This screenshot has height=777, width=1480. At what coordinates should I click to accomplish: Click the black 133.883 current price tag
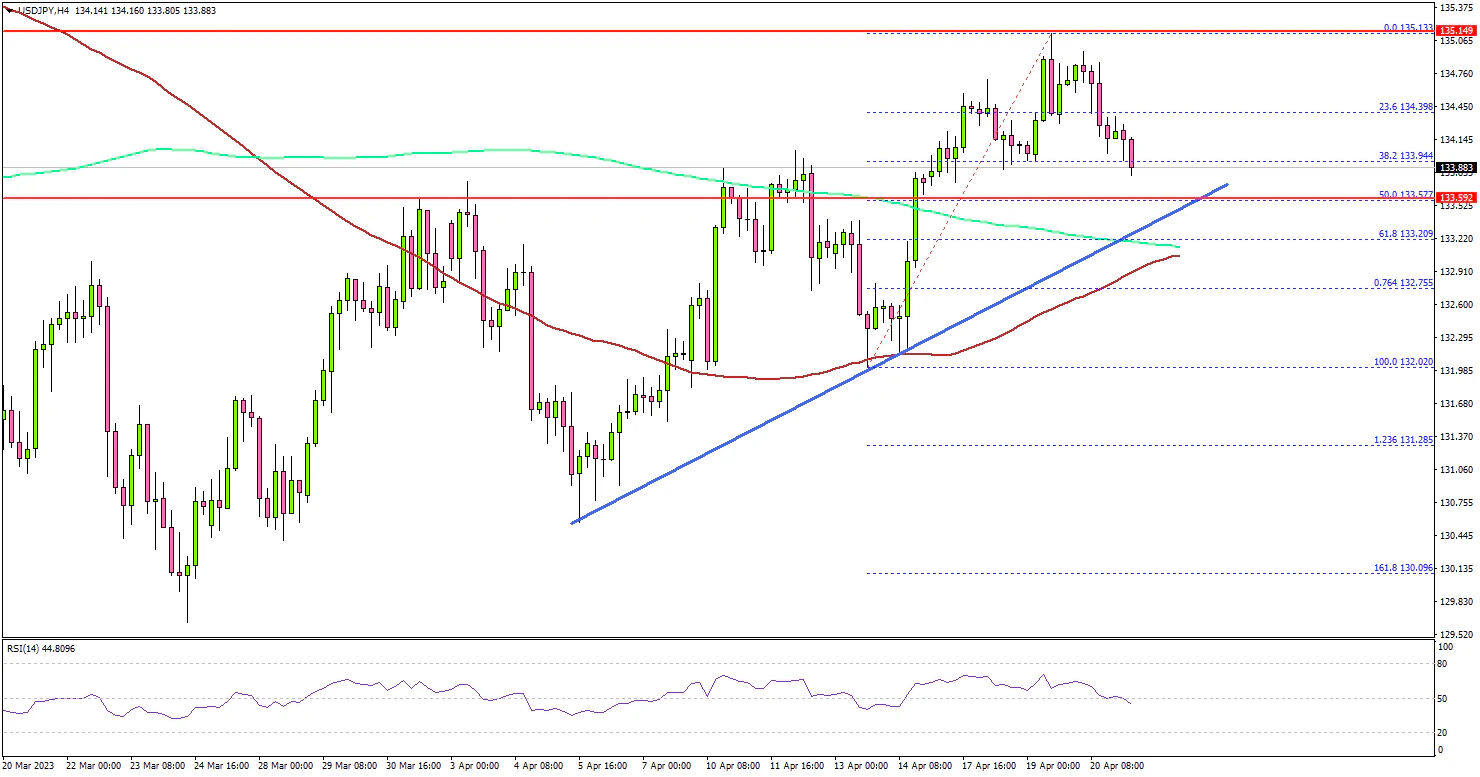tap(1455, 167)
